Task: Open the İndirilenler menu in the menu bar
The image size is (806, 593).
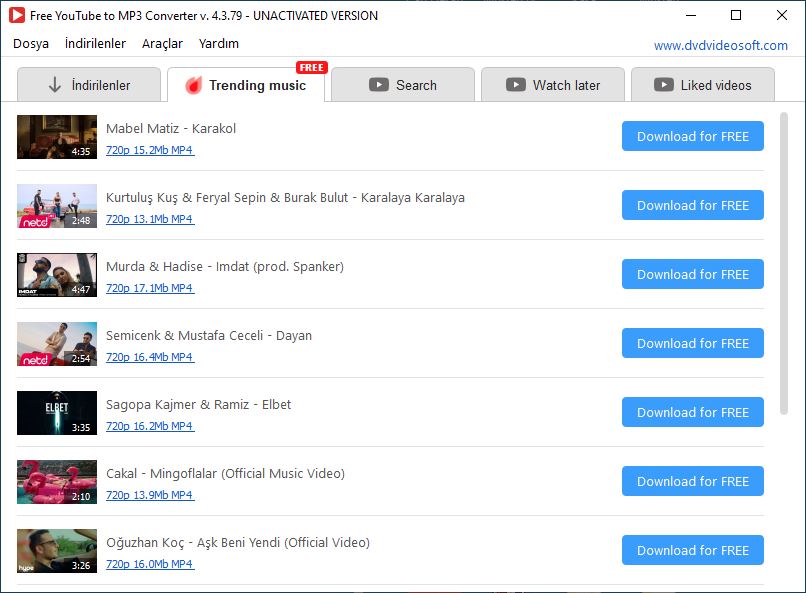Action: point(95,44)
